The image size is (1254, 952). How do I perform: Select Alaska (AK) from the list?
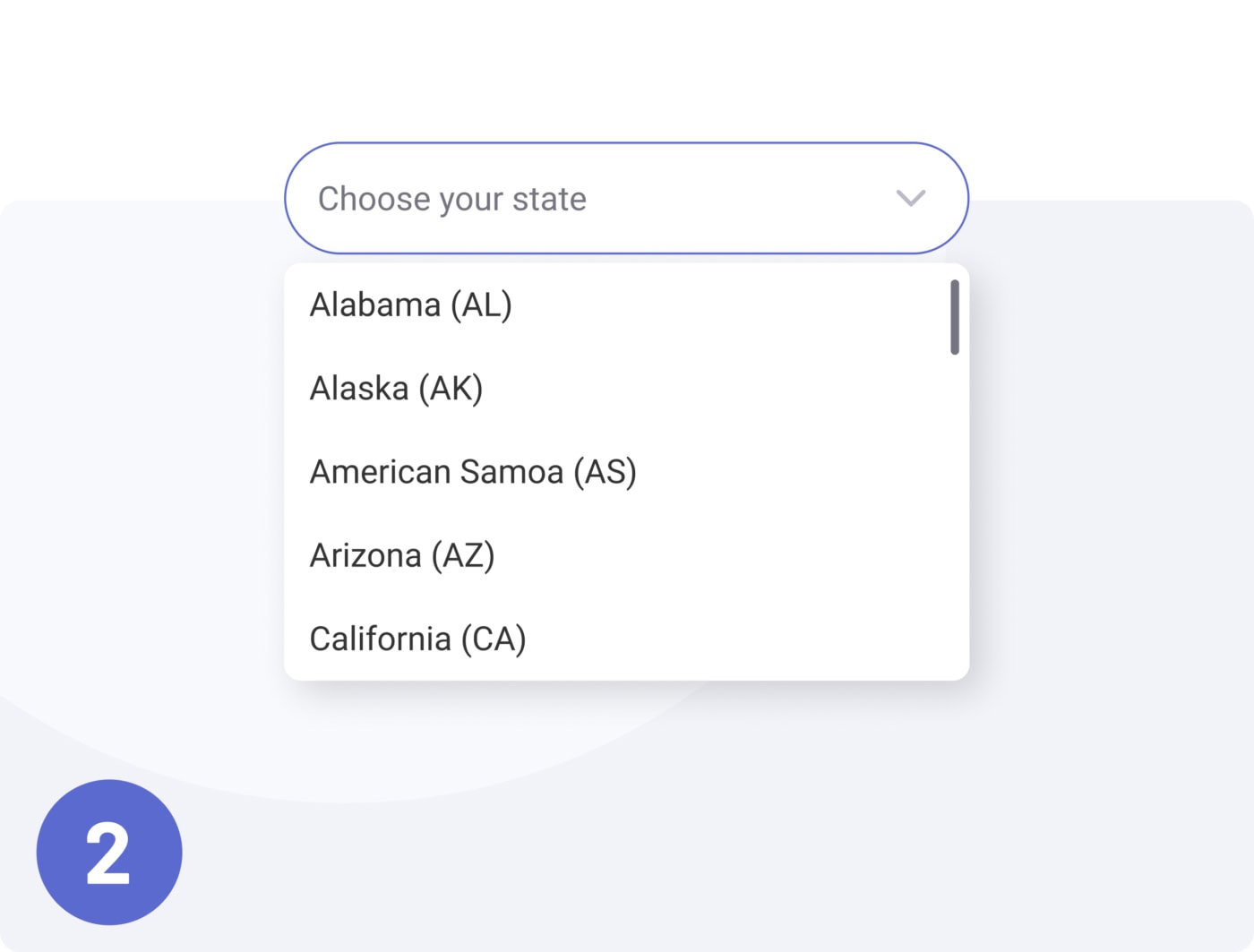point(396,389)
